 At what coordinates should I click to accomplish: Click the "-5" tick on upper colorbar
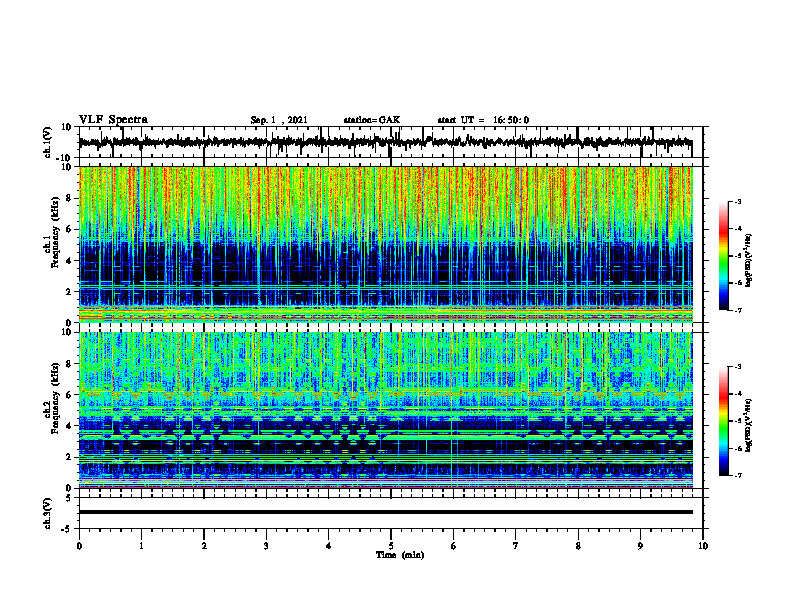coord(737,256)
